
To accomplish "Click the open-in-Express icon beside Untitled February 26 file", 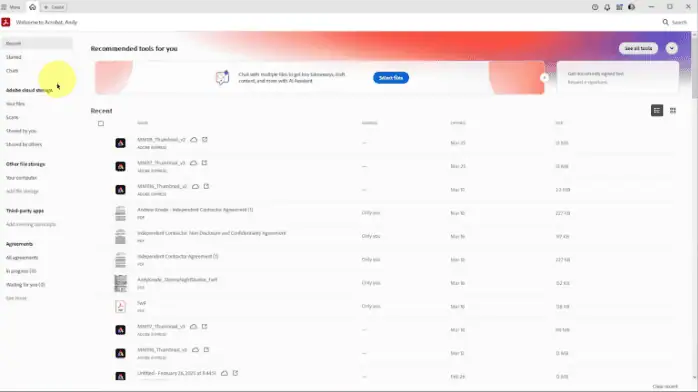I will (x=235, y=373).
